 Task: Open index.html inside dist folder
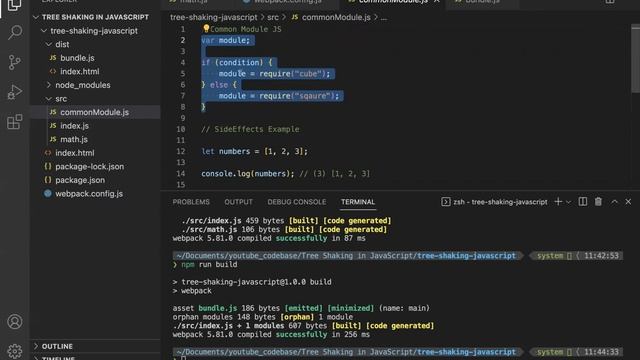coord(80,71)
